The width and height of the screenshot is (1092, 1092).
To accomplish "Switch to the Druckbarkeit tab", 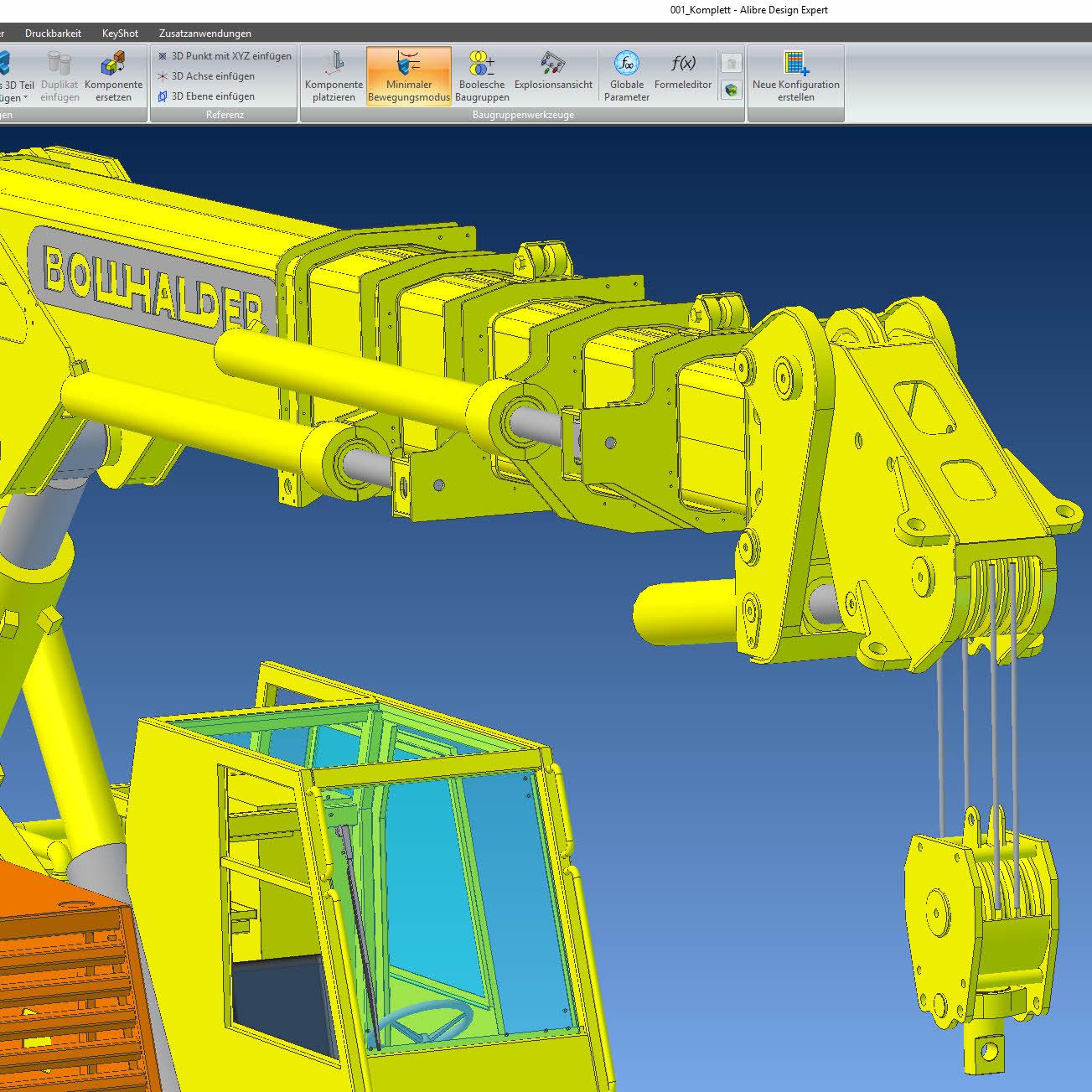I will coord(53,34).
